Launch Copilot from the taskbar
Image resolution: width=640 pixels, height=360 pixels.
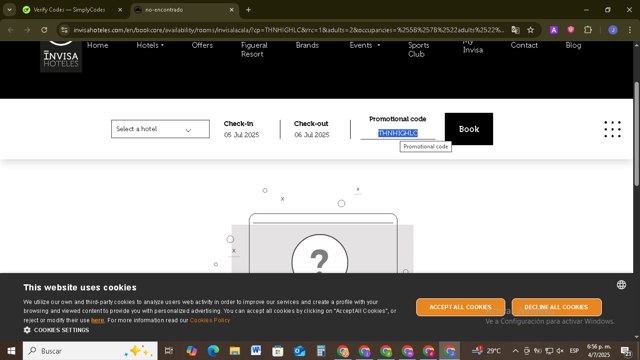191,351
